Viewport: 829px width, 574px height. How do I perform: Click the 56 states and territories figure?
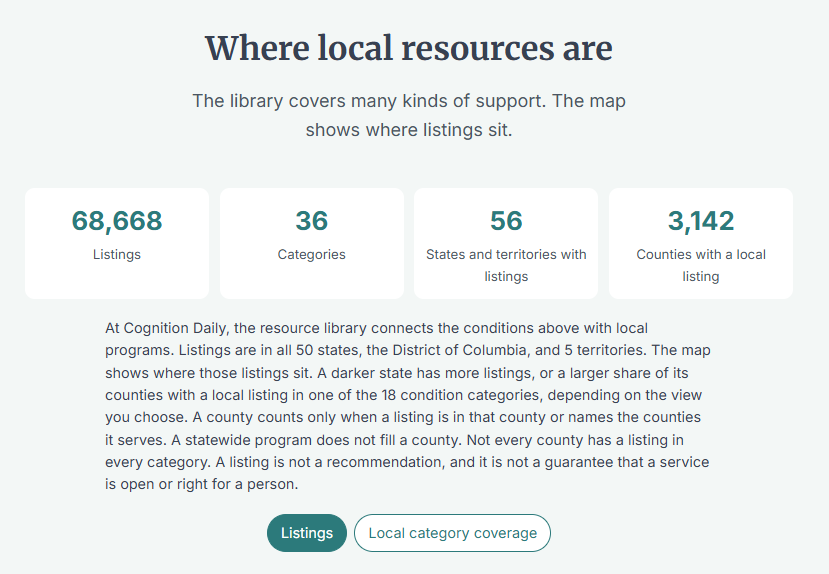[506, 221]
